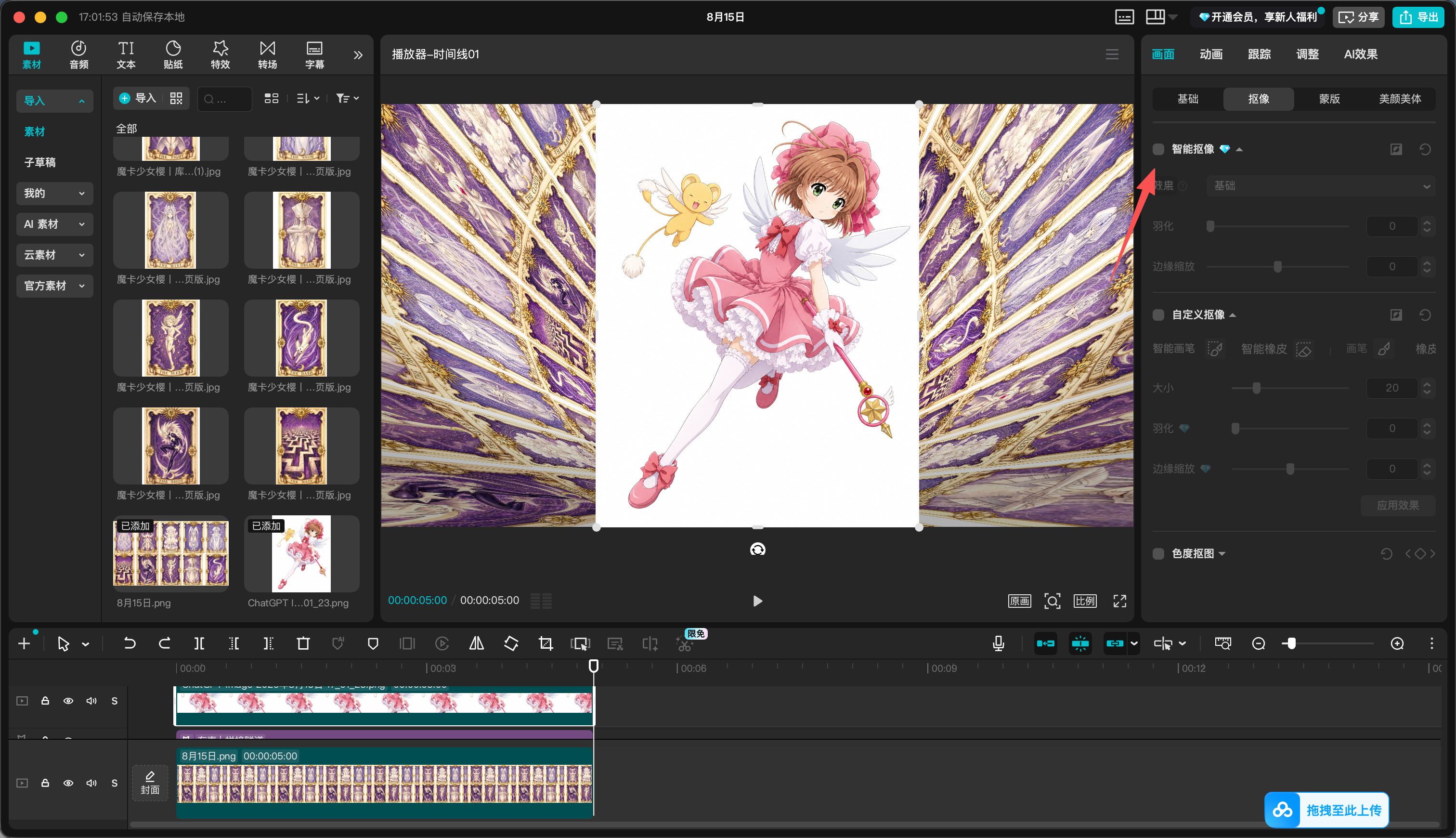Click the 导入 import button with plus
This screenshot has height=838, width=1456.
click(x=138, y=98)
